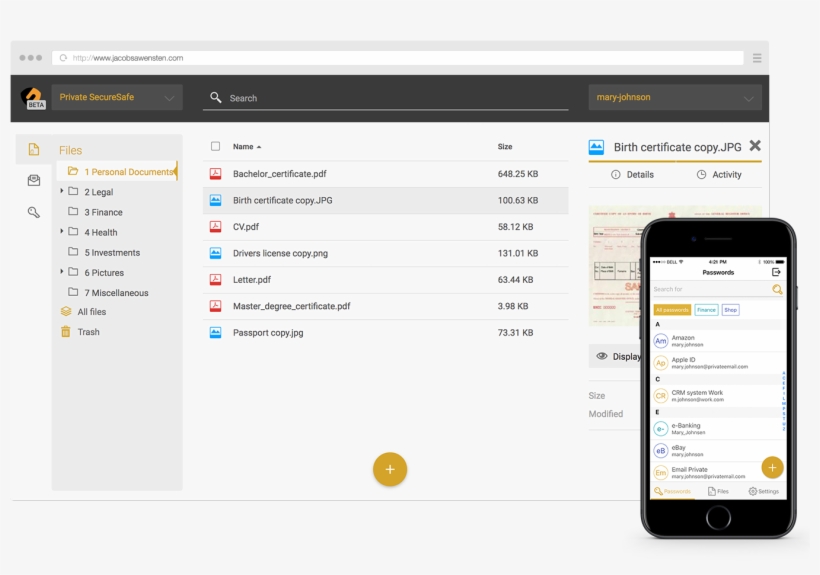
Task: Open Bachelor_certificate.pdf
Action: tap(280, 174)
